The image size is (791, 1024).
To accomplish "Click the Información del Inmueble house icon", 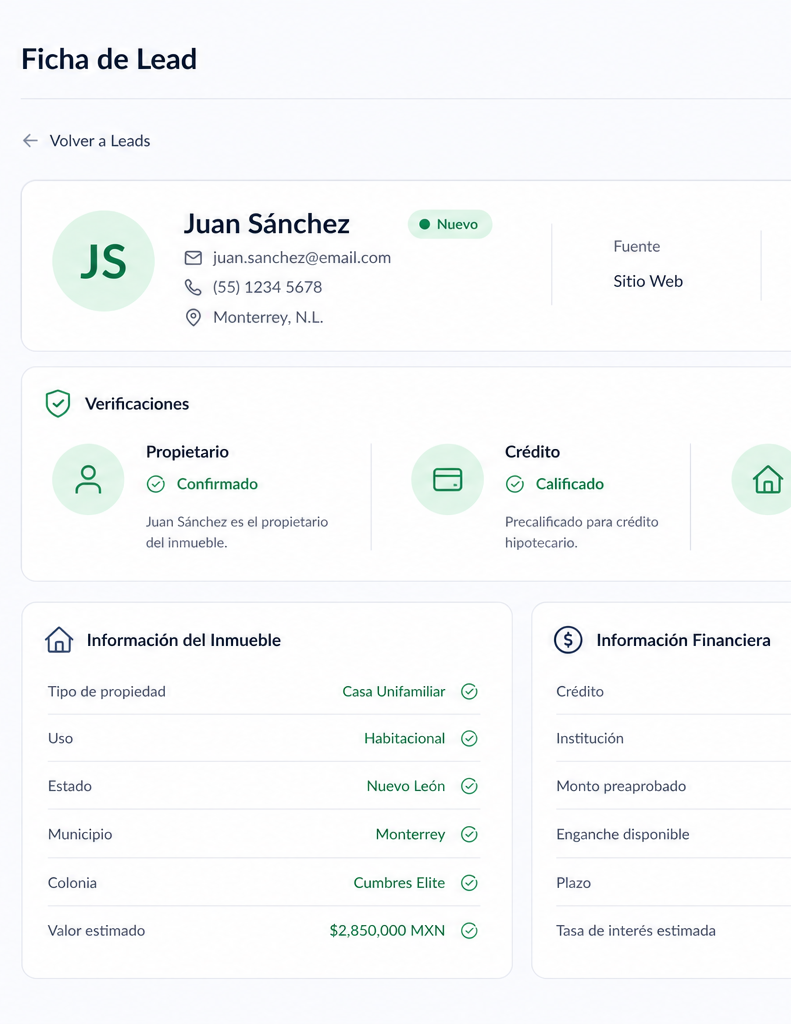I will click(x=59, y=640).
